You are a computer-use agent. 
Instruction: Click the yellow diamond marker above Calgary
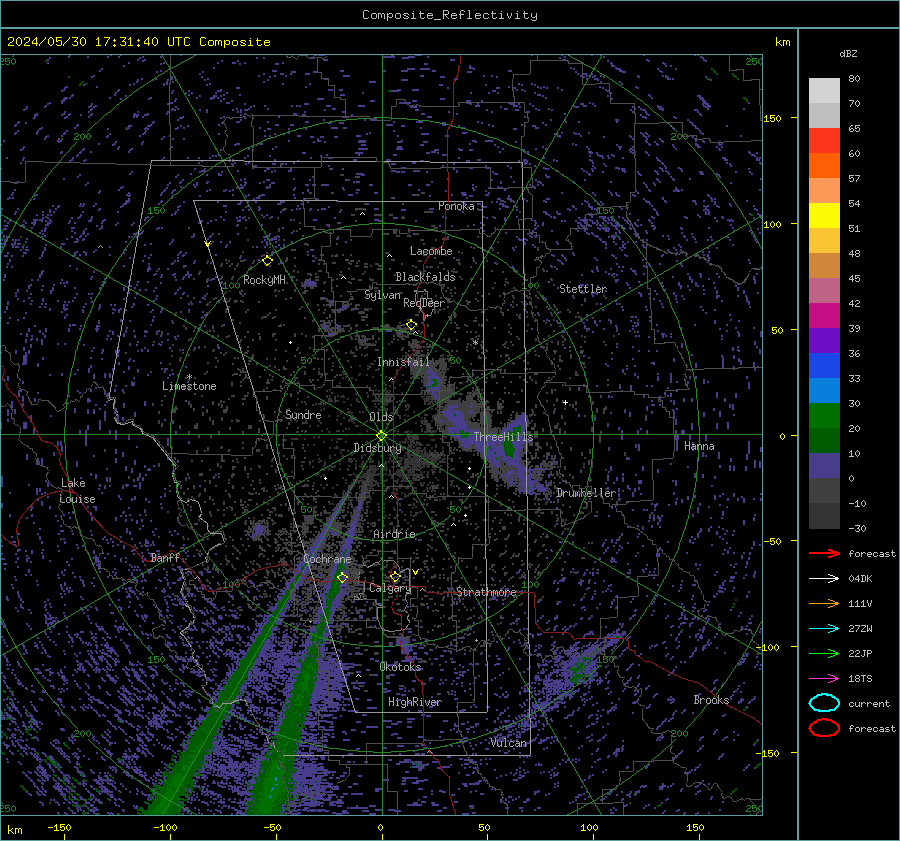tap(395, 576)
